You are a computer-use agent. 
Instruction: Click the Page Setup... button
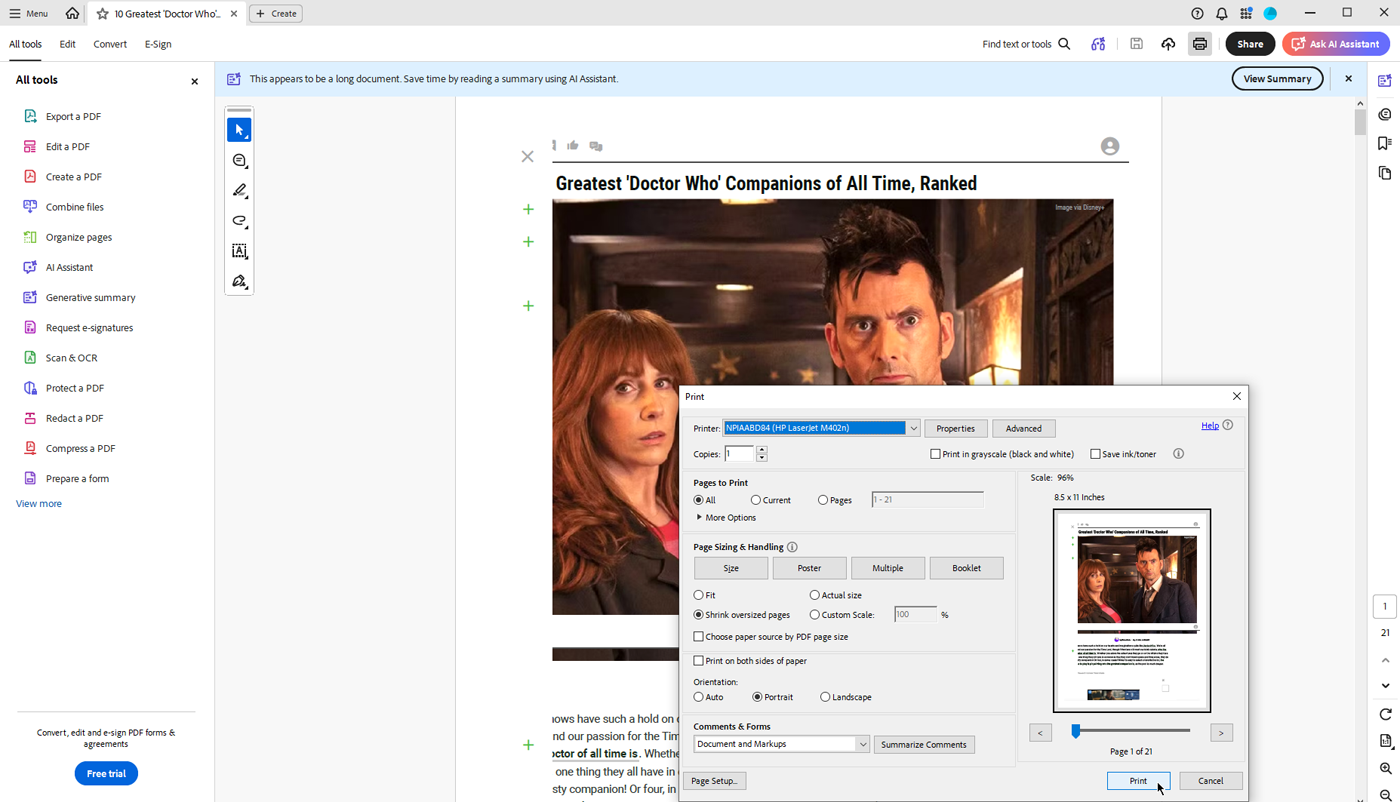714,781
